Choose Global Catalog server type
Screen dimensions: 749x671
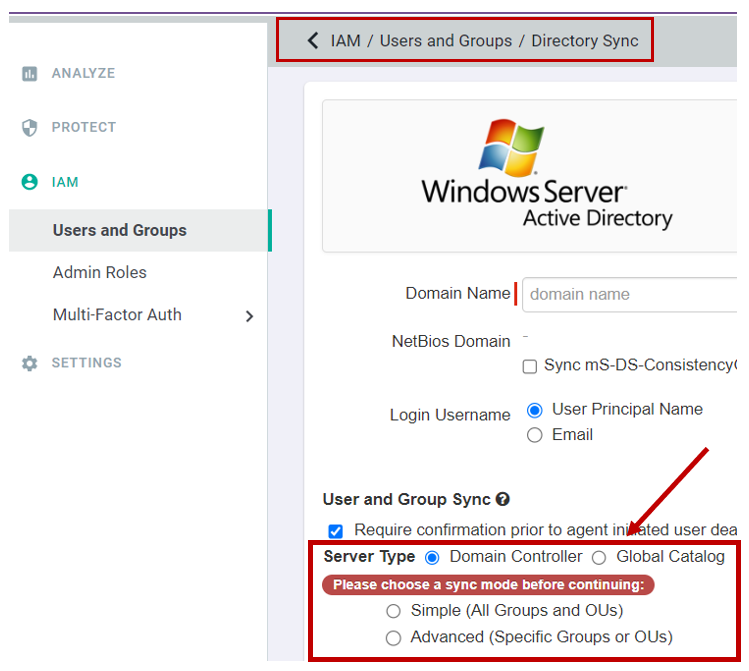(x=599, y=557)
